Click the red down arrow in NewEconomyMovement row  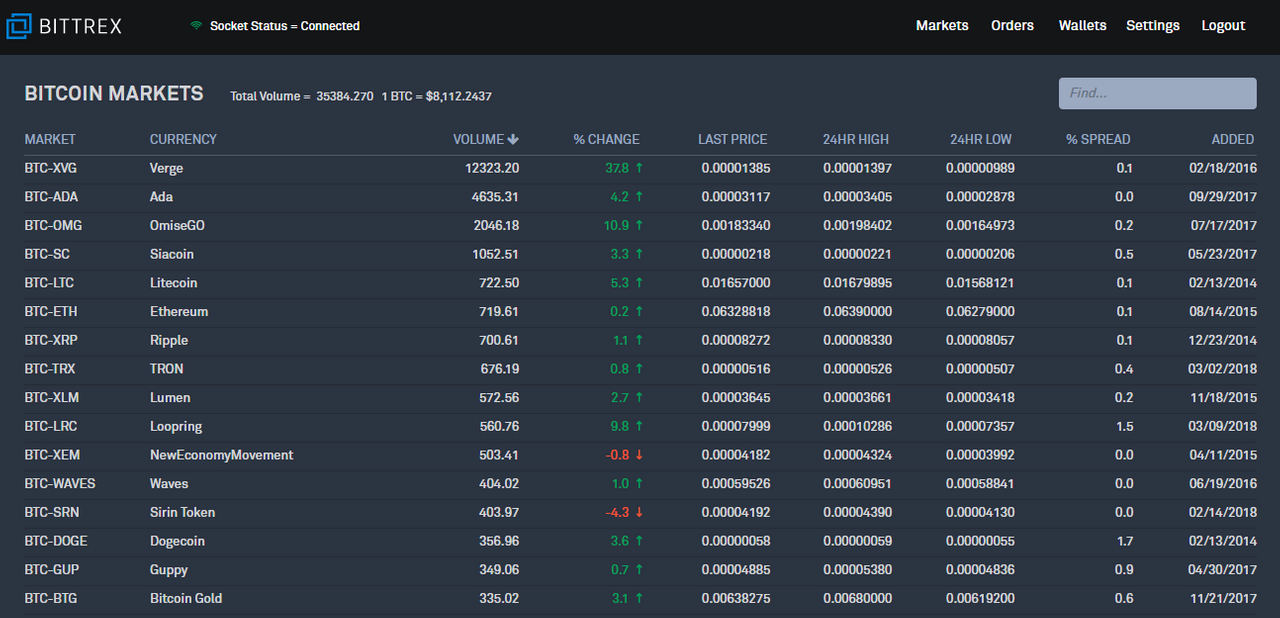638,455
